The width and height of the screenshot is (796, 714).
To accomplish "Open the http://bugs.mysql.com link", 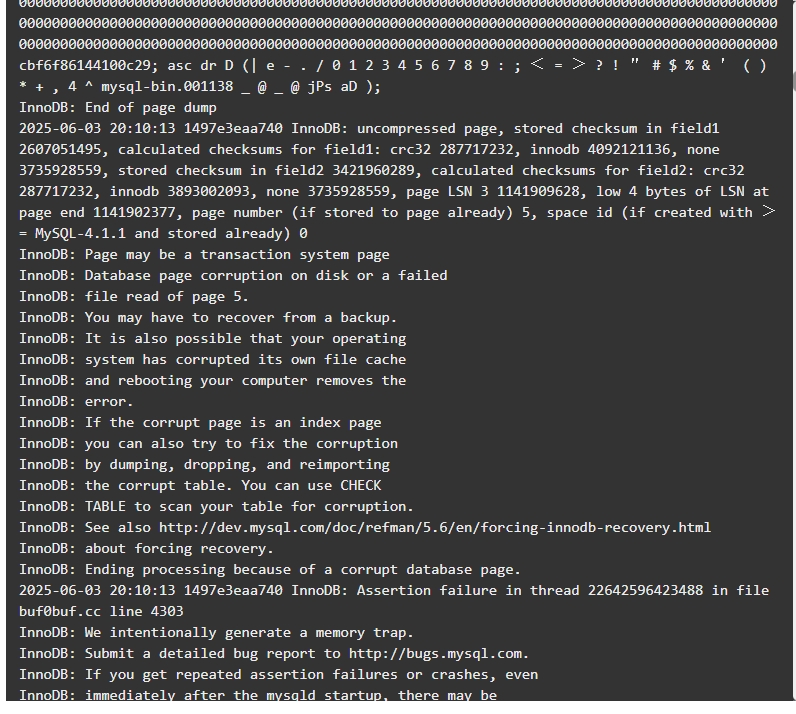I will coord(437,654).
